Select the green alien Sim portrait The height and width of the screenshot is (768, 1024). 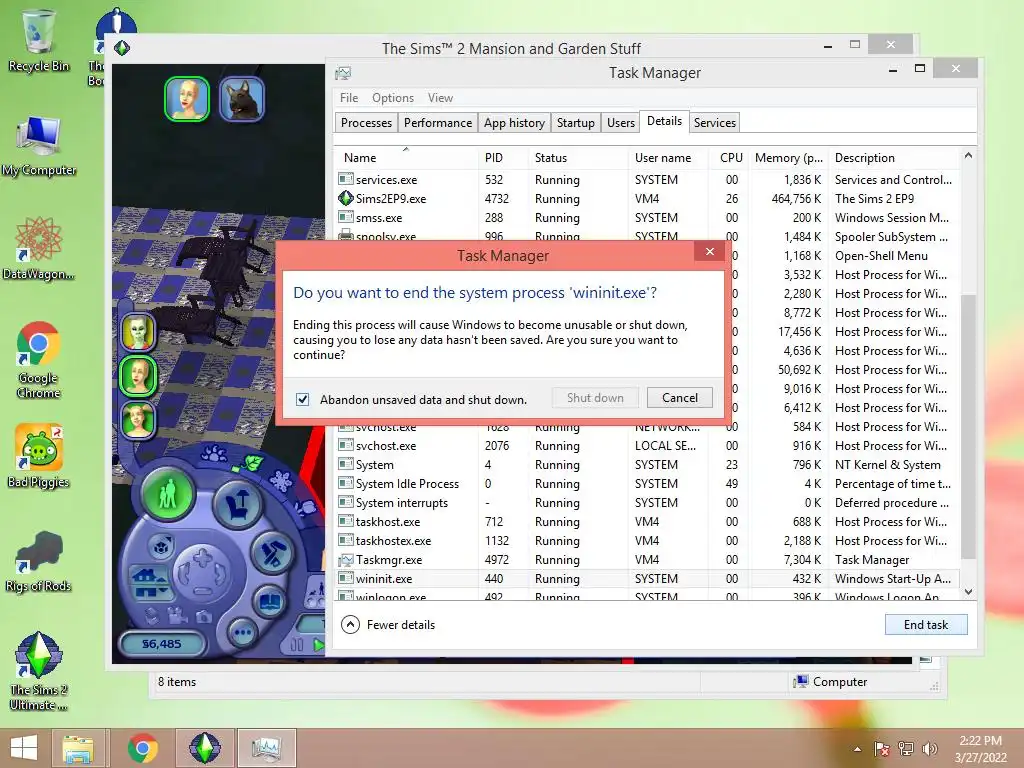coord(138,332)
